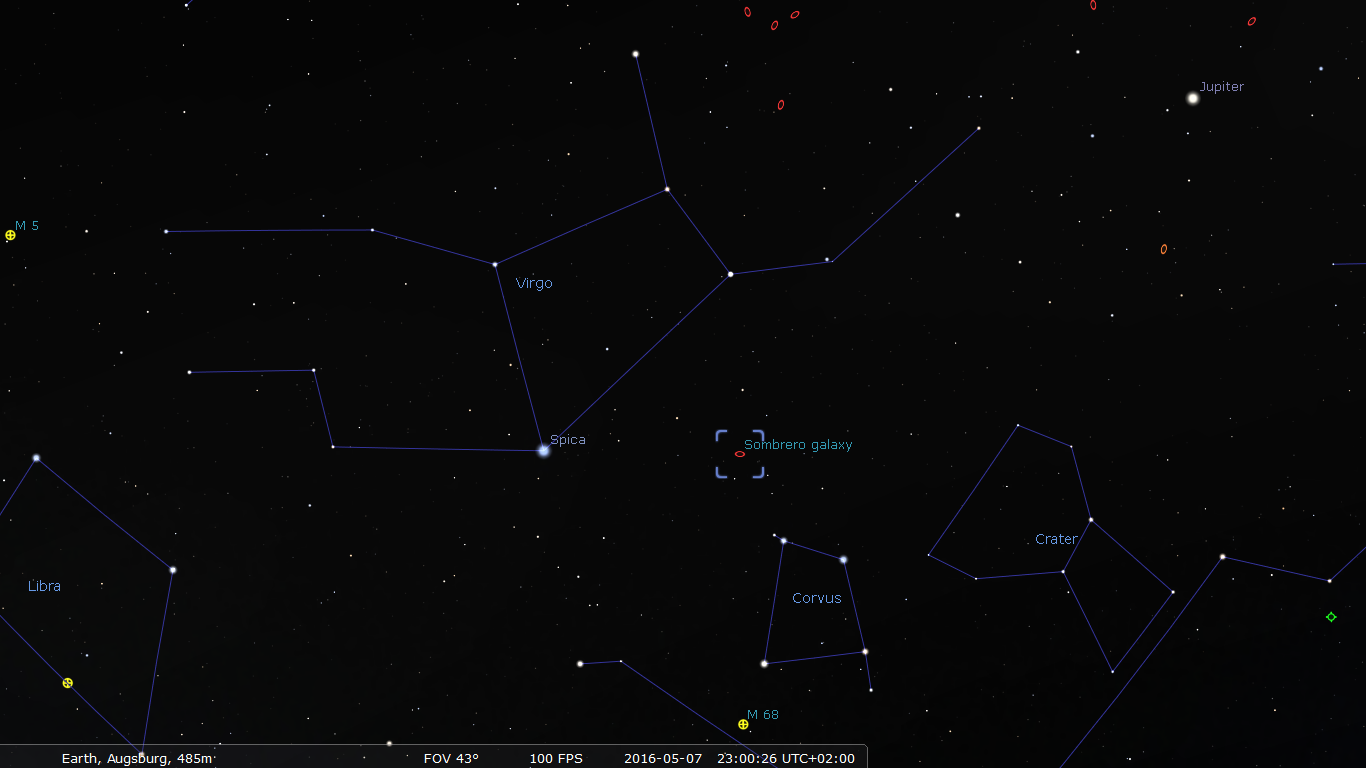Click the Earth, Augsburg location in status bar
The image size is (1366, 768).
137,758
